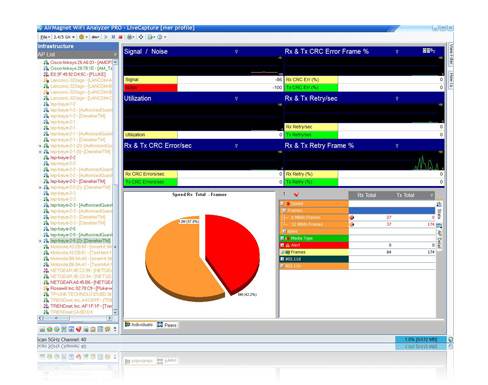Open the clipboard Decodes screen icon
The image size is (488, 385).
click(x=93, y=329)
